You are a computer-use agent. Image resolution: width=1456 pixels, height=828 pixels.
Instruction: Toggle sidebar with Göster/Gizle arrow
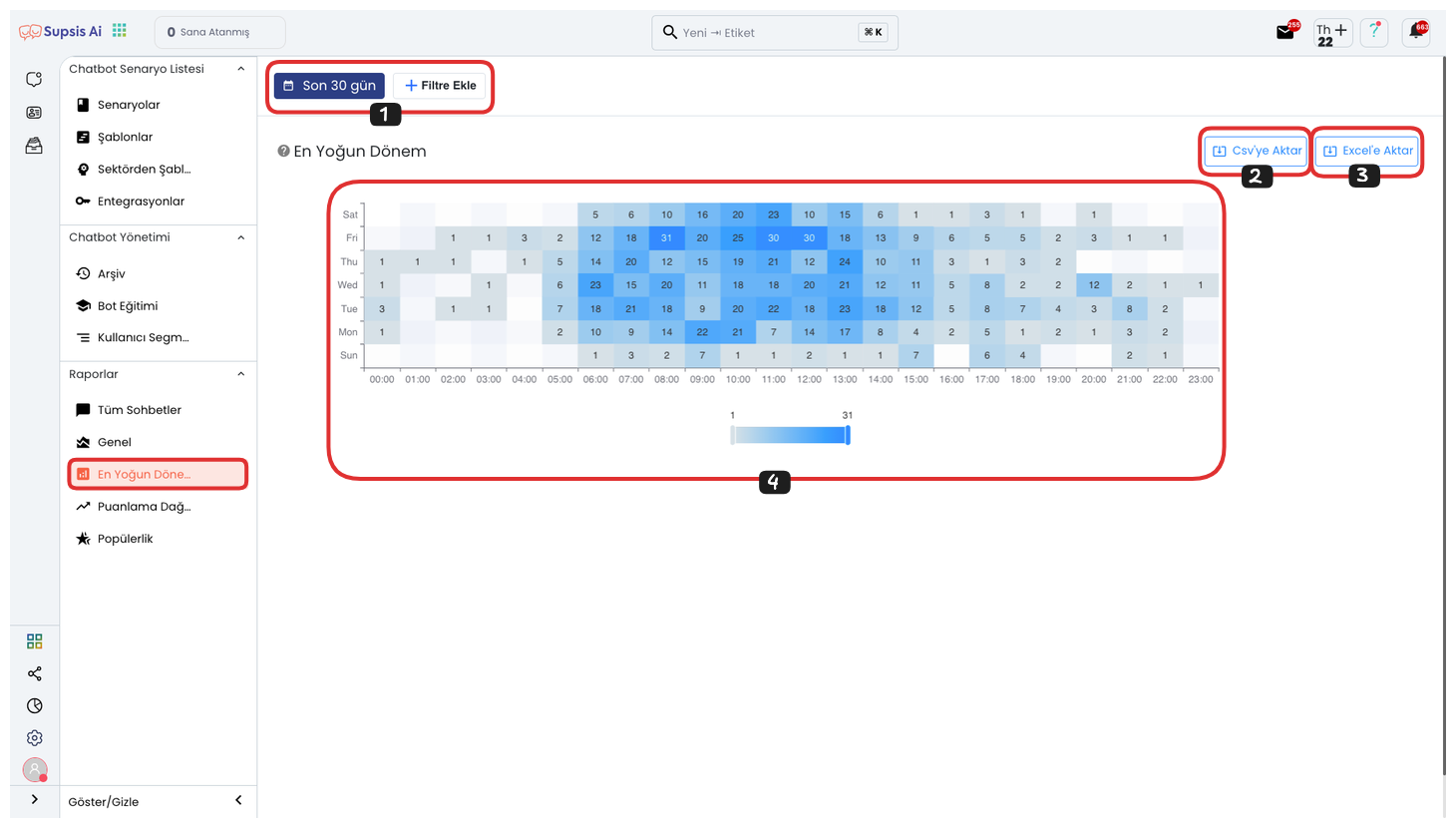[x=238, y=800]
